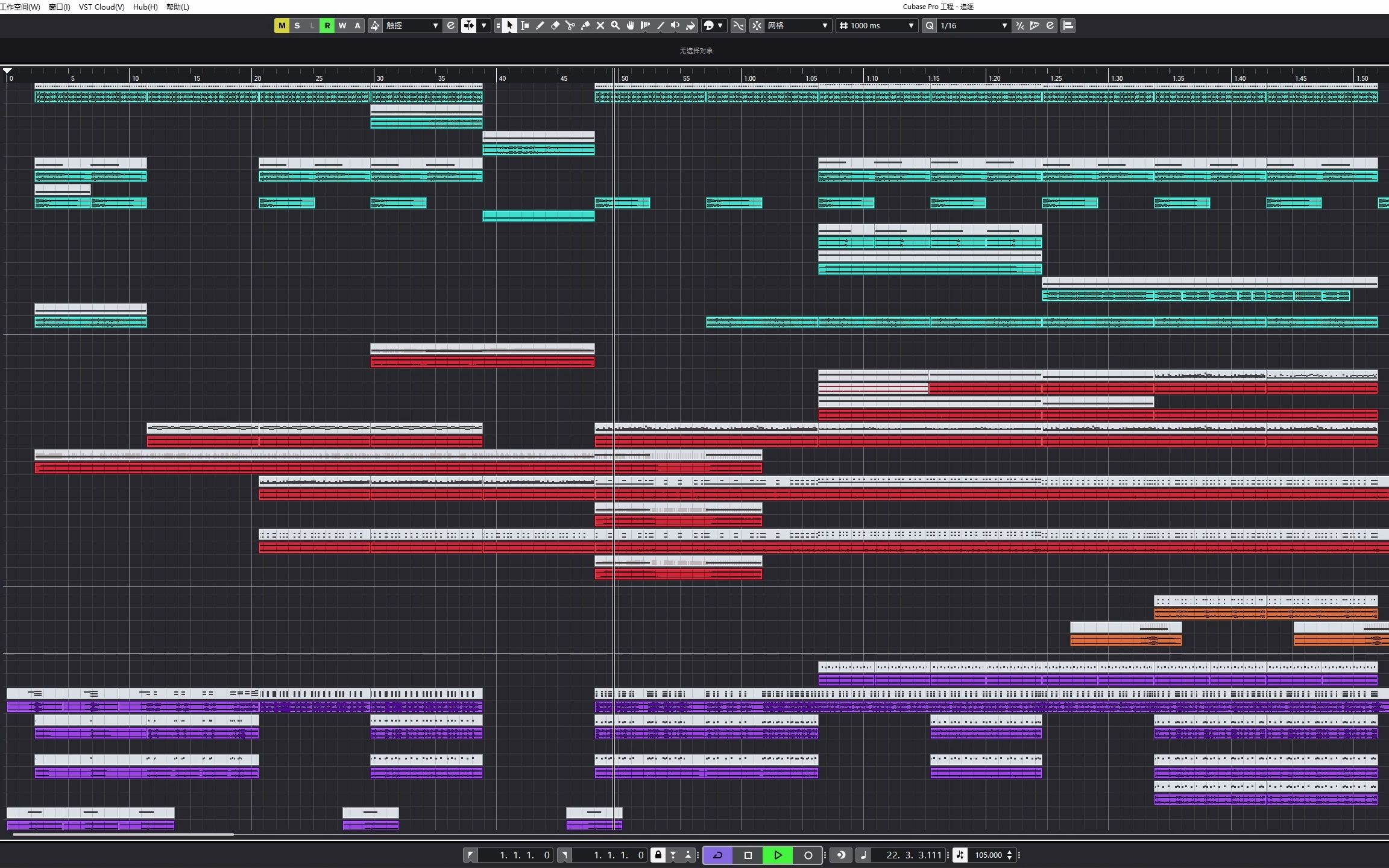1389x868 pixels.
Task: Toggle the Read automation R button
Action: point(327,25)
